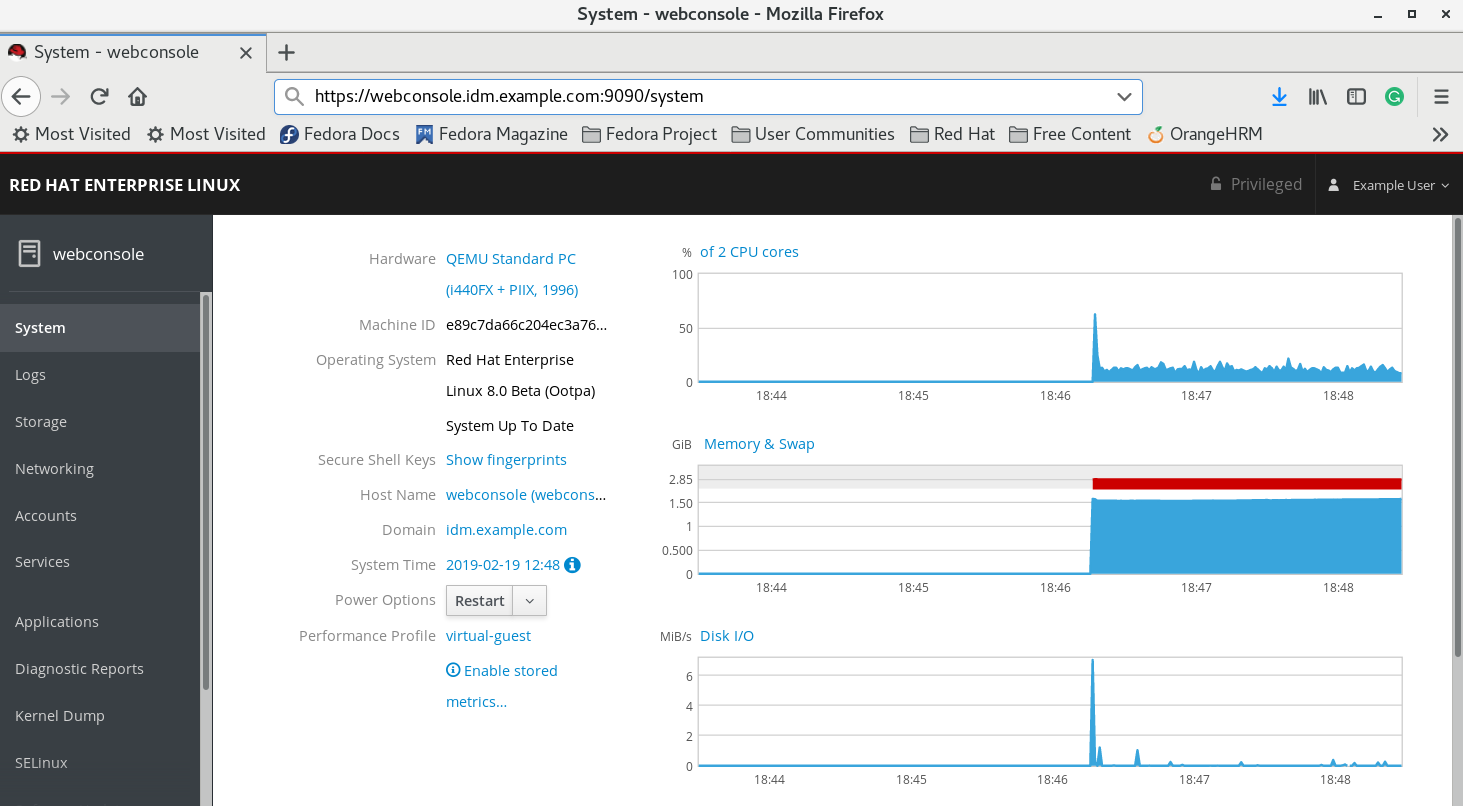Click the webconsole host label in sidebar

[x=98, y=254]
